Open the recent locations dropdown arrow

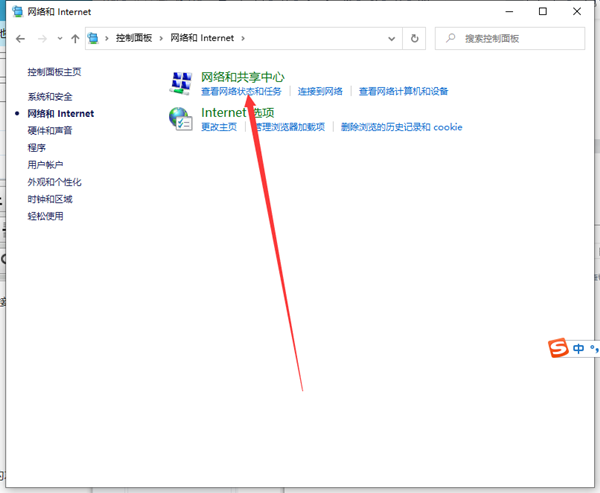(60, 38)
